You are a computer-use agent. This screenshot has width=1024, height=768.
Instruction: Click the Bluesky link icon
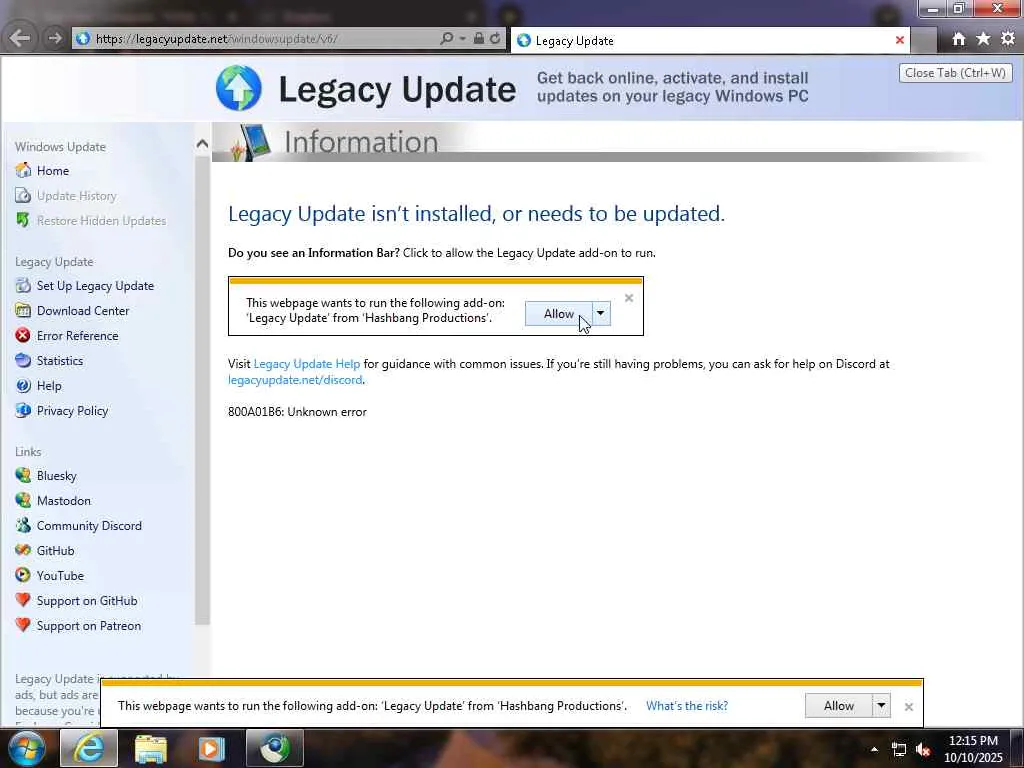coord(23,475)
